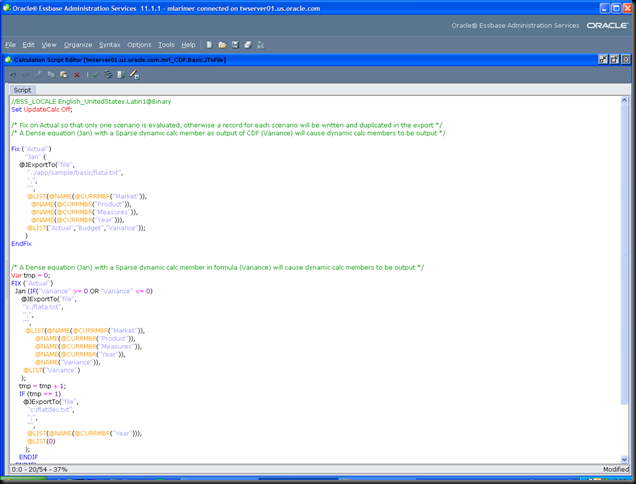The height and width of the screenshot is (484, 636).
Task: Open the Options menu
Action: pos(139,45)
